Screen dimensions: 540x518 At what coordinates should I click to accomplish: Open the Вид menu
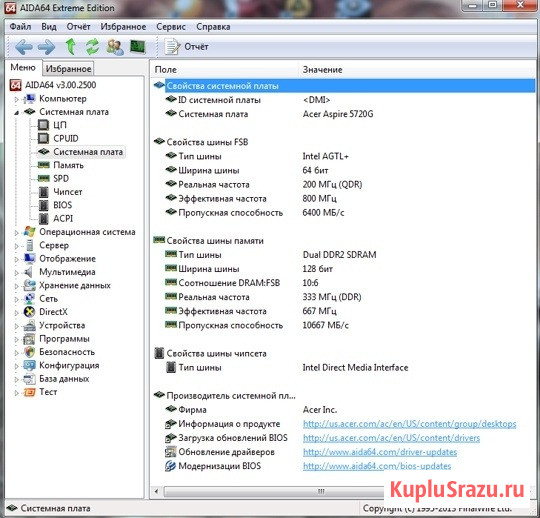click(x=49, y=27)
